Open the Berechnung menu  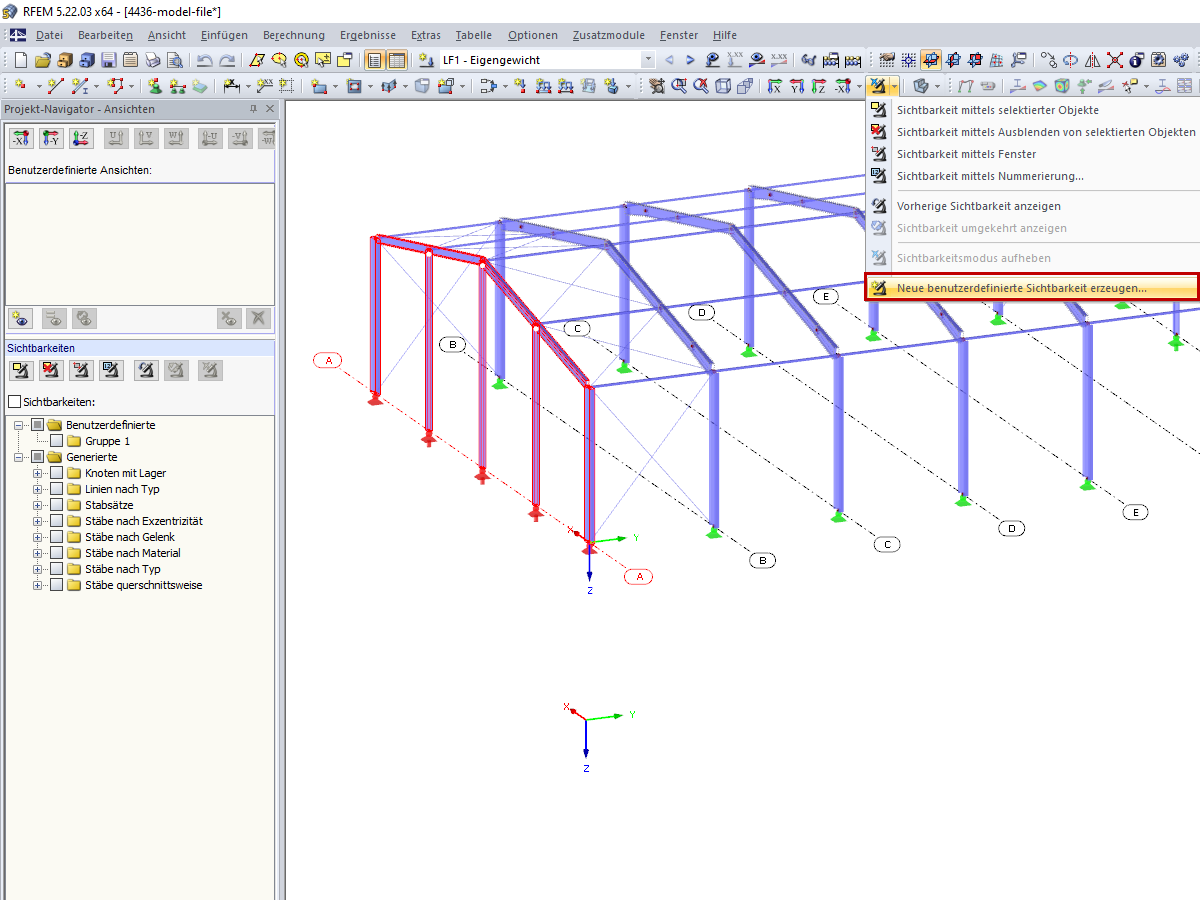[x=294, y=35]
